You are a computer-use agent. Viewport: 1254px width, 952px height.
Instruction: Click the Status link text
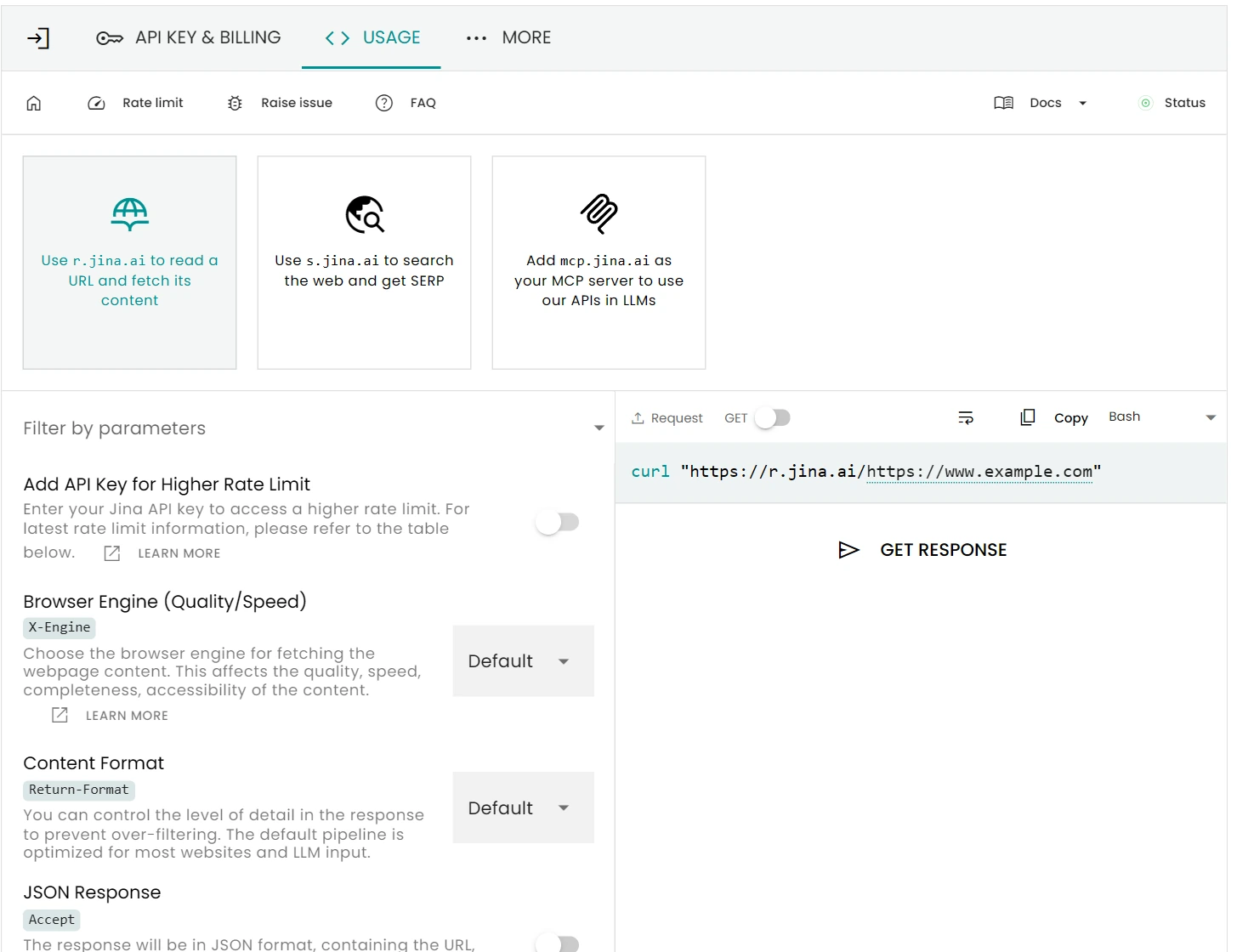tap(1185, 103)
